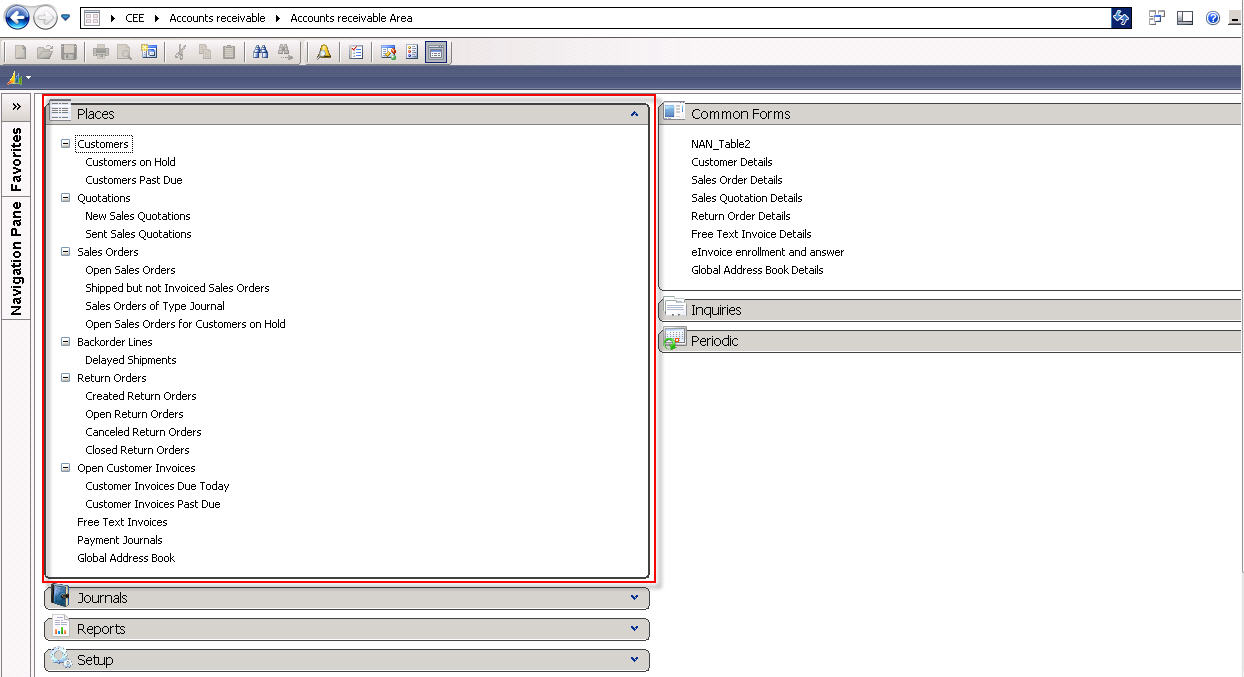Click the task checklist icon in toolbar
The image size is (1244, 677).
pos(356,52)
